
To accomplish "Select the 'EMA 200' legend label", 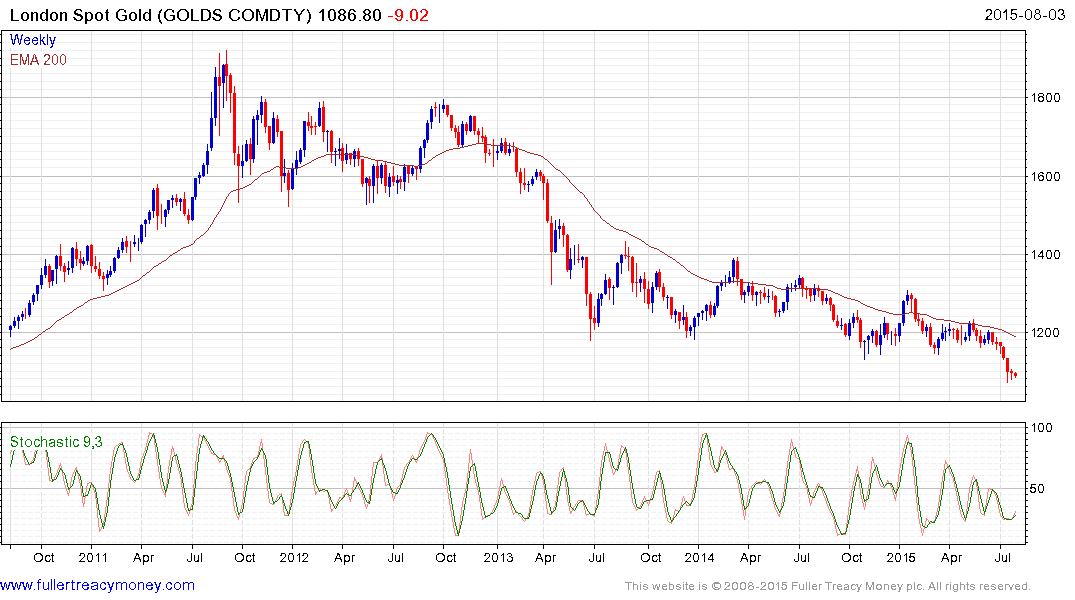I will pyautogui.click(x=38, y=60).
